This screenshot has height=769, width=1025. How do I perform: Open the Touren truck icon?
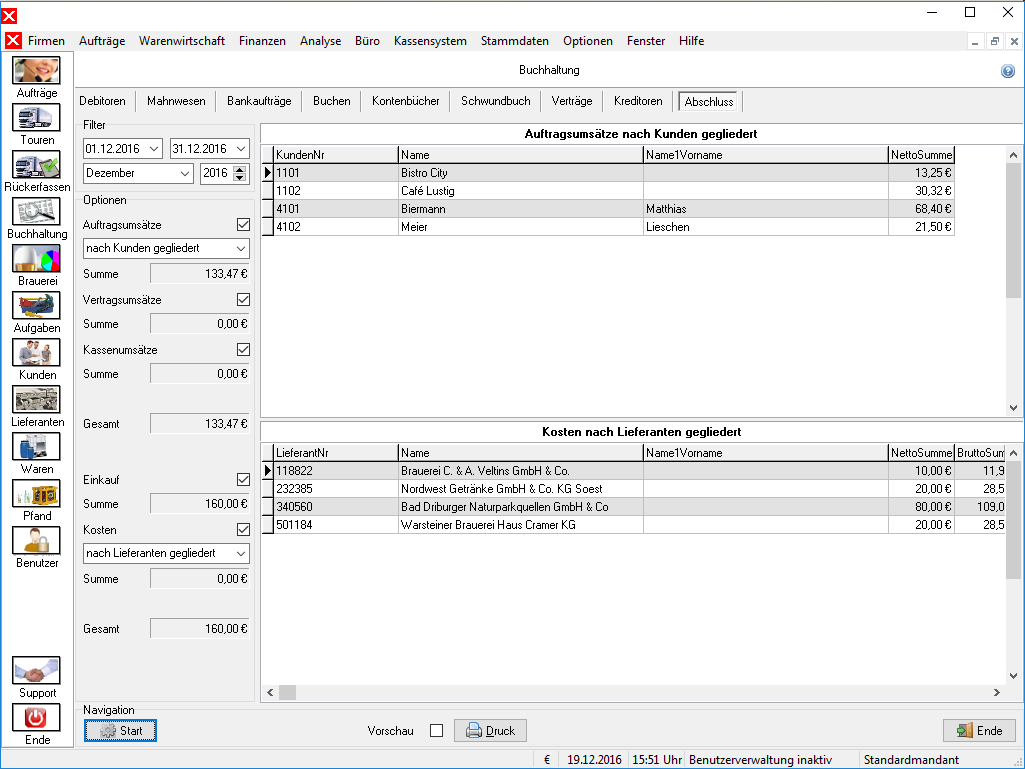click(37, 118)
